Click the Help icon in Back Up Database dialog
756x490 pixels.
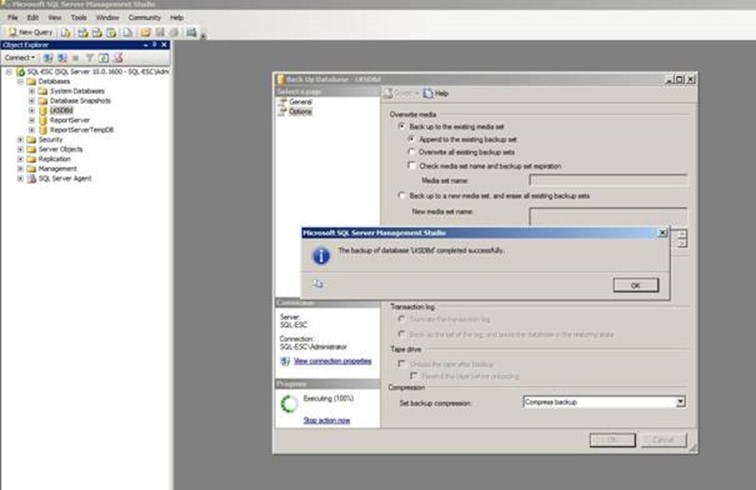[428, 93]
